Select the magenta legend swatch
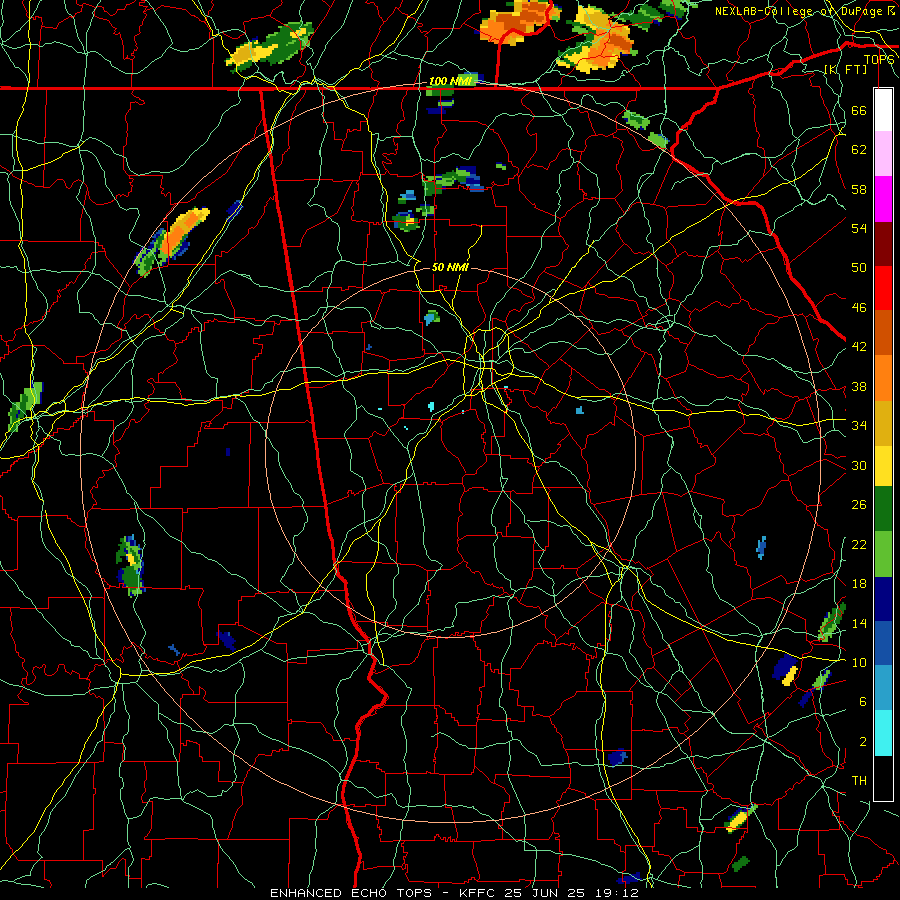Image resolution: width=900 pixels, height=900 pixels. click(883, 199)
